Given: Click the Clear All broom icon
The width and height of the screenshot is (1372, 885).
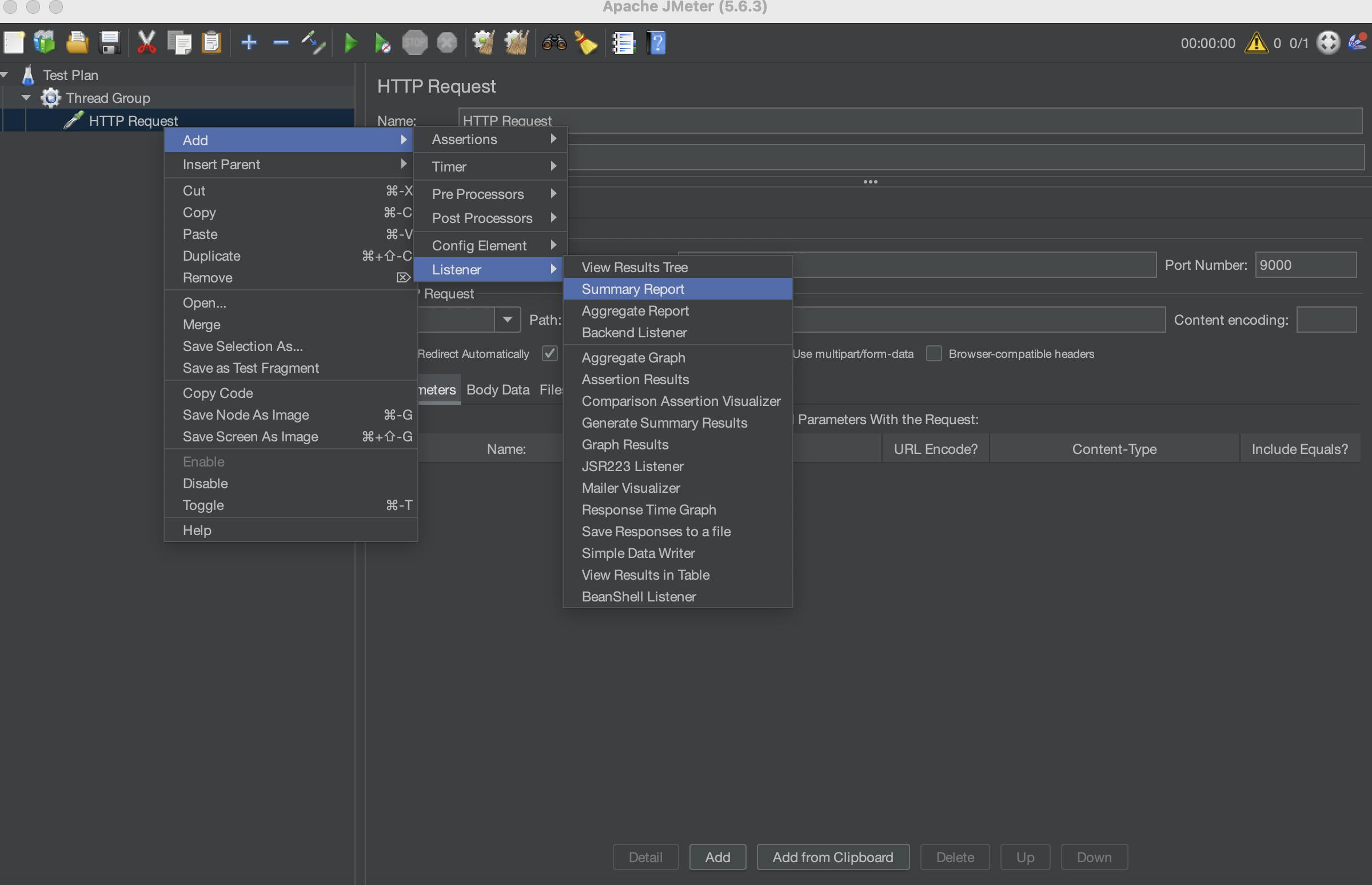Looking at the screenshot, I should coord(516,42).
